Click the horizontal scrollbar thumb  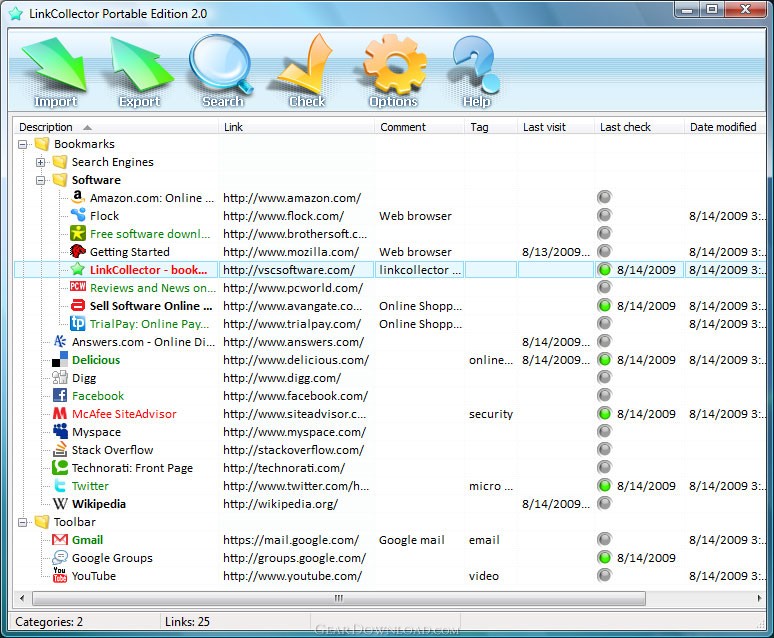339,598
